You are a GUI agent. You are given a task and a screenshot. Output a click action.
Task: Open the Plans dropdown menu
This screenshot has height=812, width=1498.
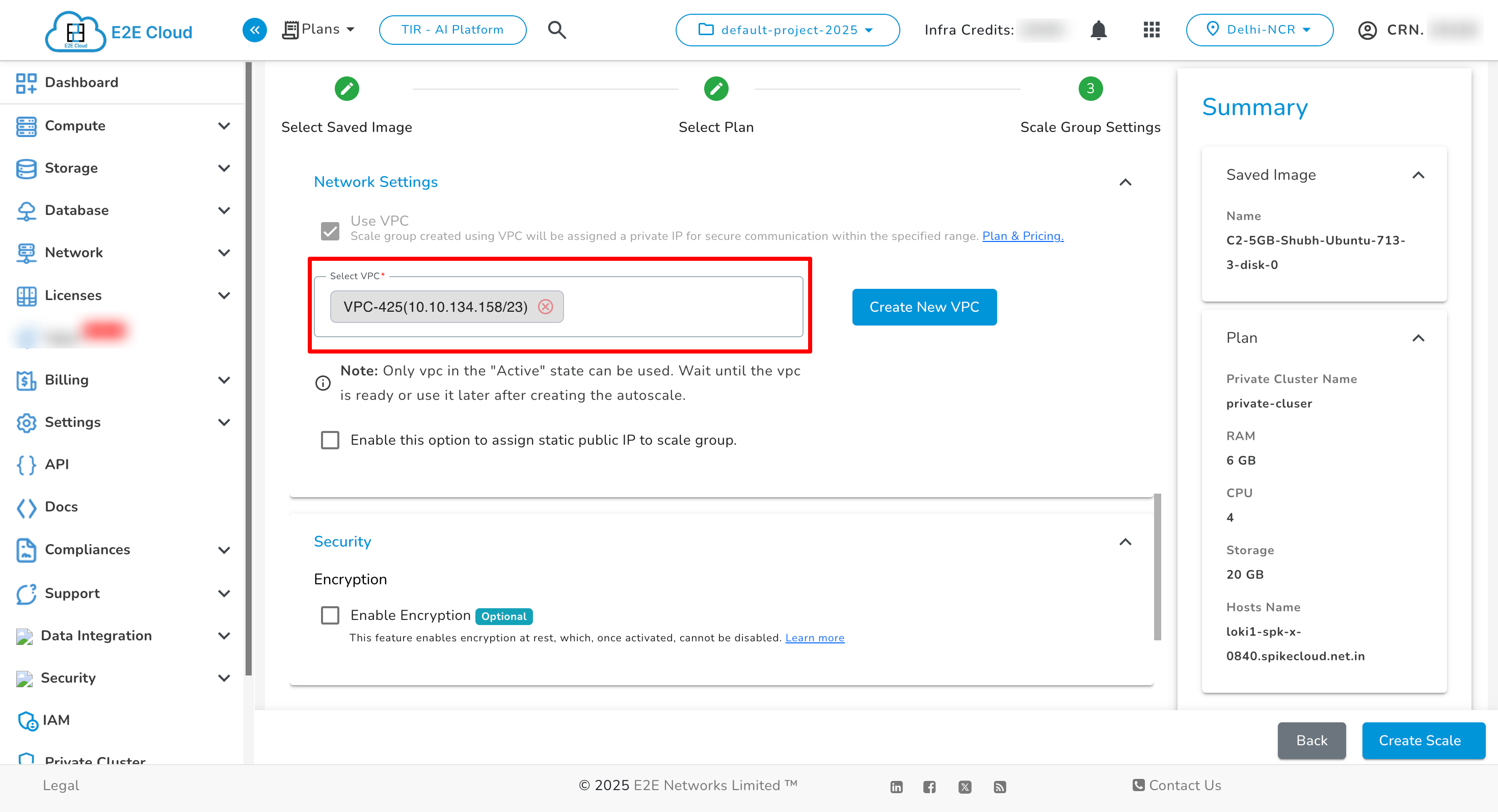318,29
